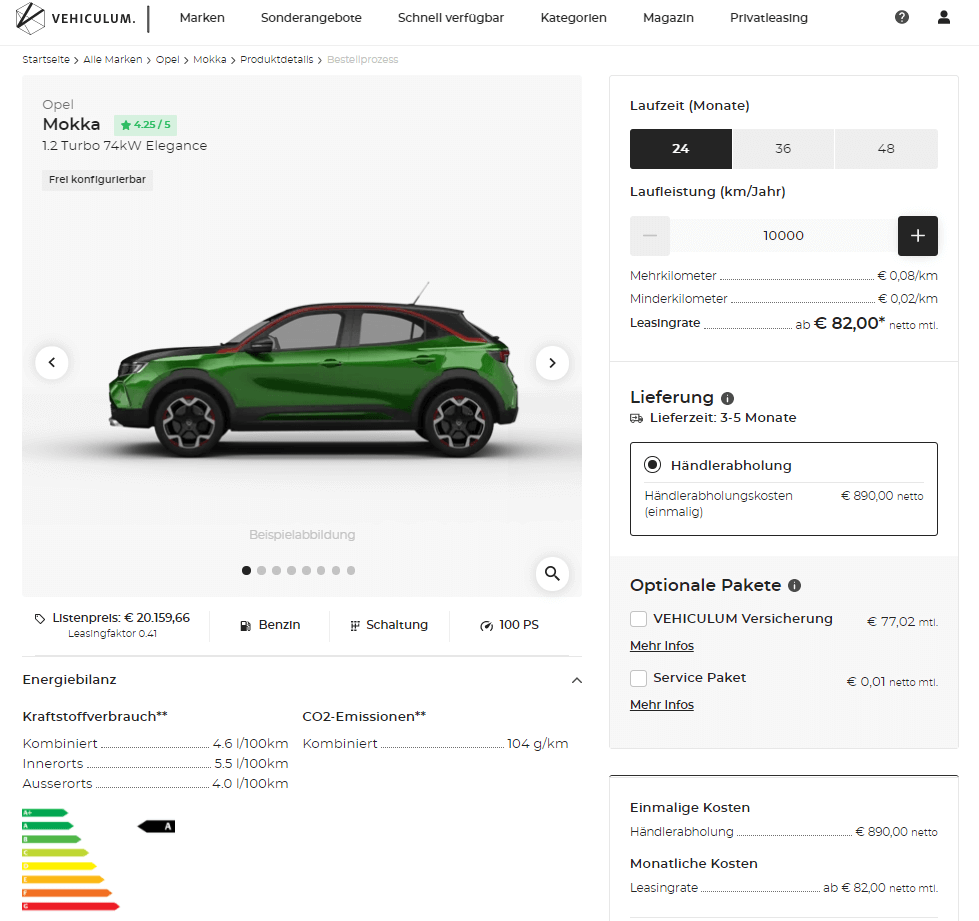Open Schnell verfügbar in navigation

point(451,17)
